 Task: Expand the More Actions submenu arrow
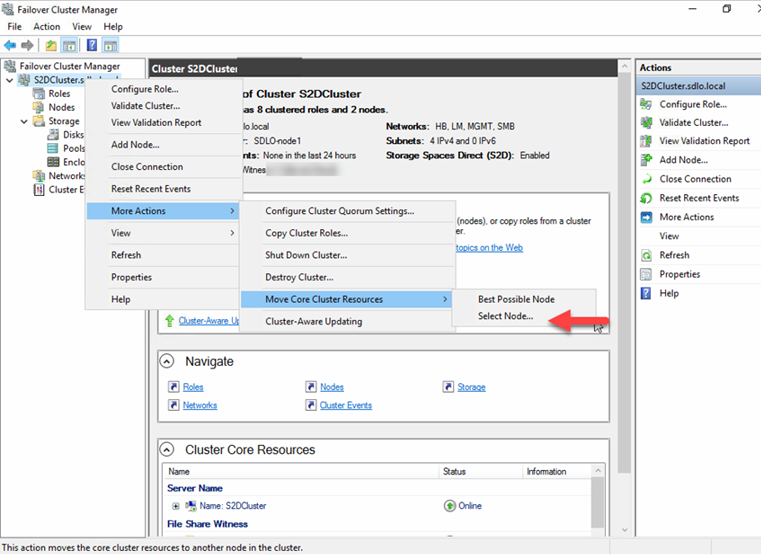(x=232, y=211)
